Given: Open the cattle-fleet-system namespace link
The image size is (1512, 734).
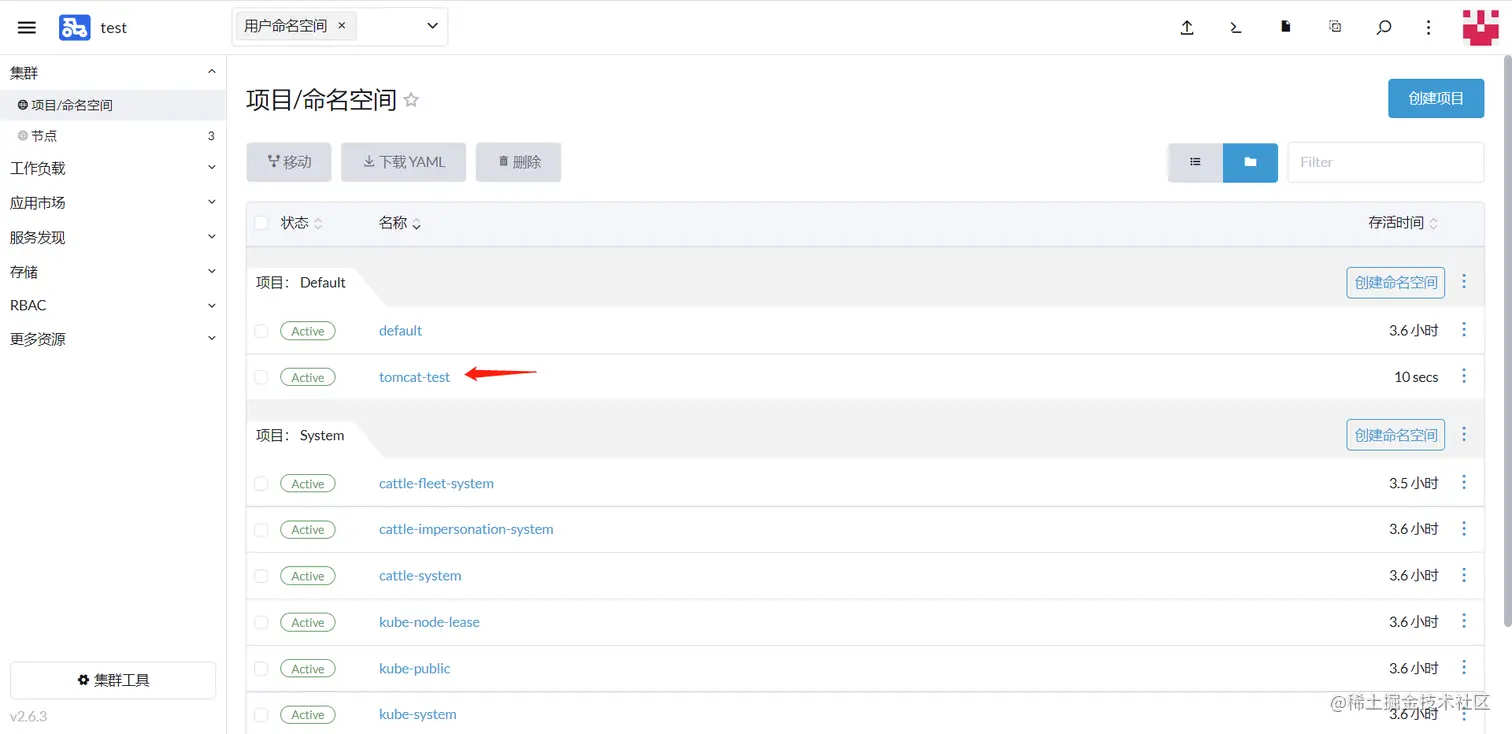Looking at the screenshot, I should [436, 483].
